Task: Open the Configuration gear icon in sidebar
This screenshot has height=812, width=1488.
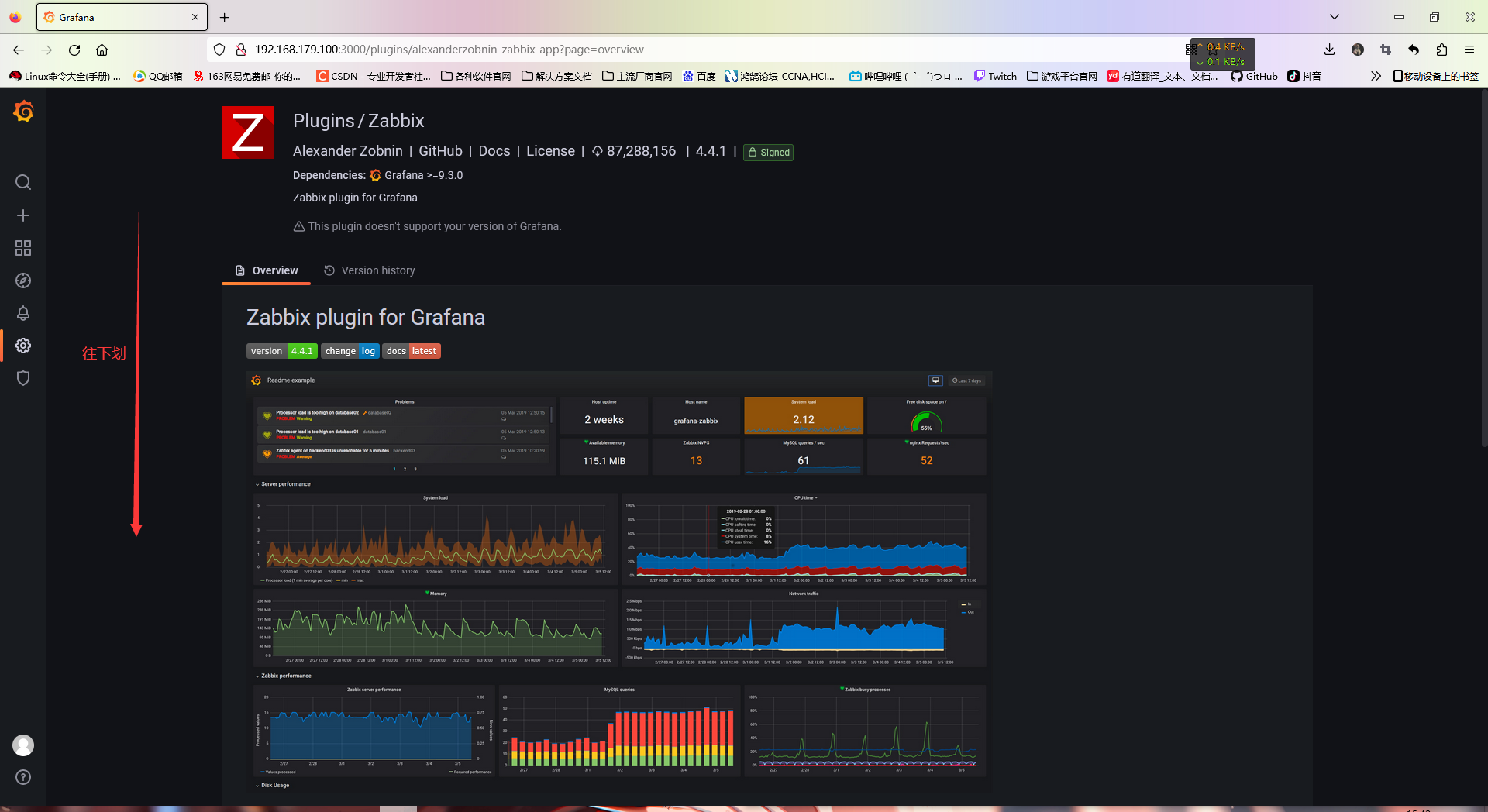Action: click(x=23, y=346)
